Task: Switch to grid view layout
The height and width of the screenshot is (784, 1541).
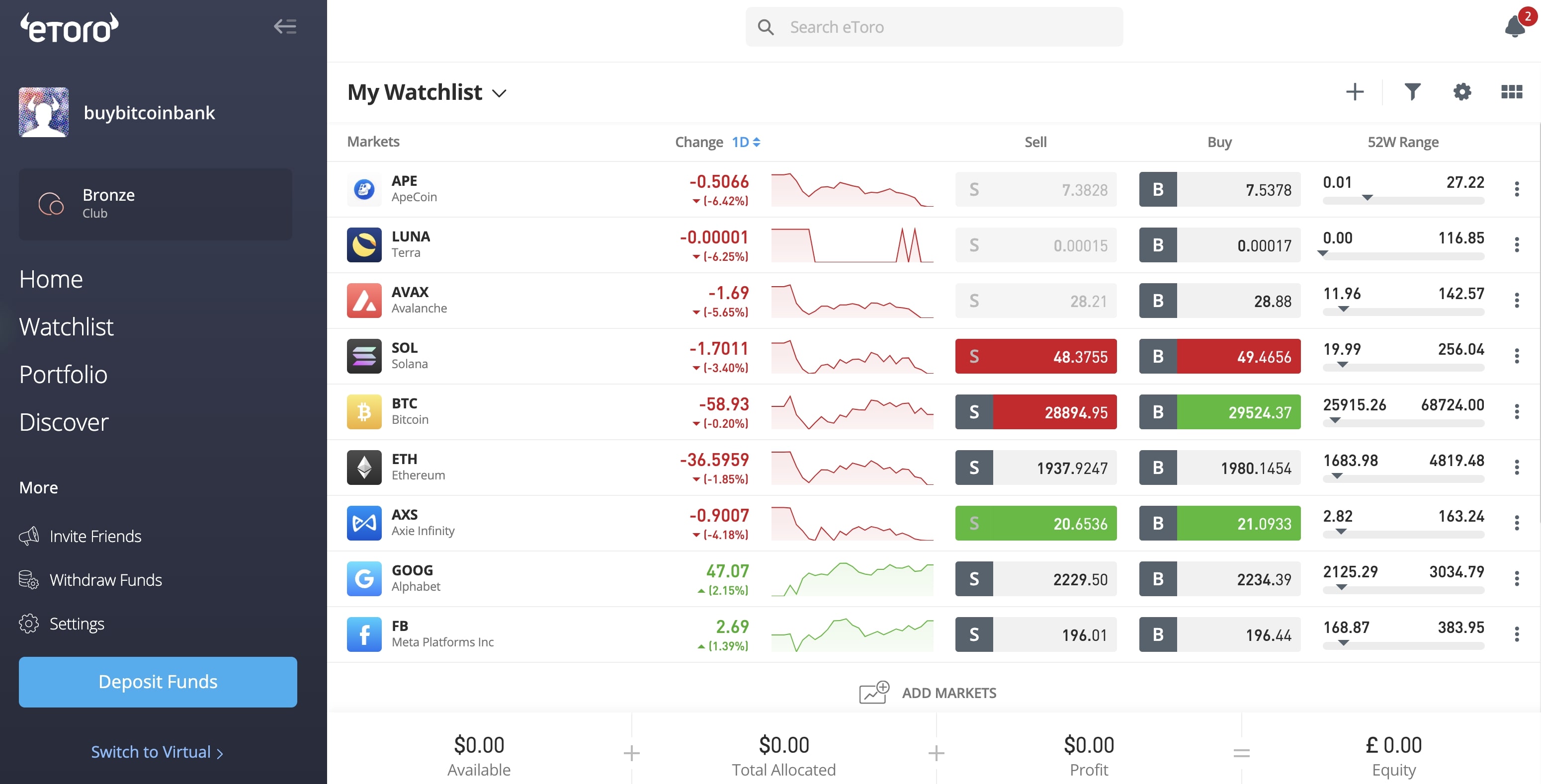Action: point(1512,92)
